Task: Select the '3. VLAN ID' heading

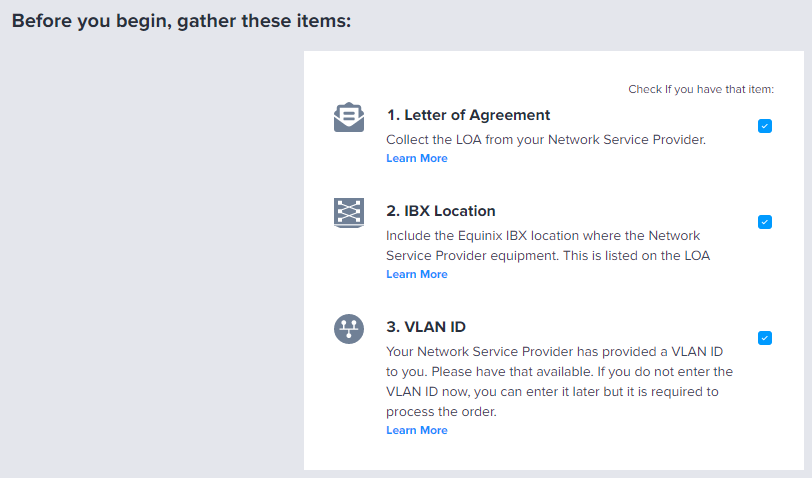Action: 426,327
